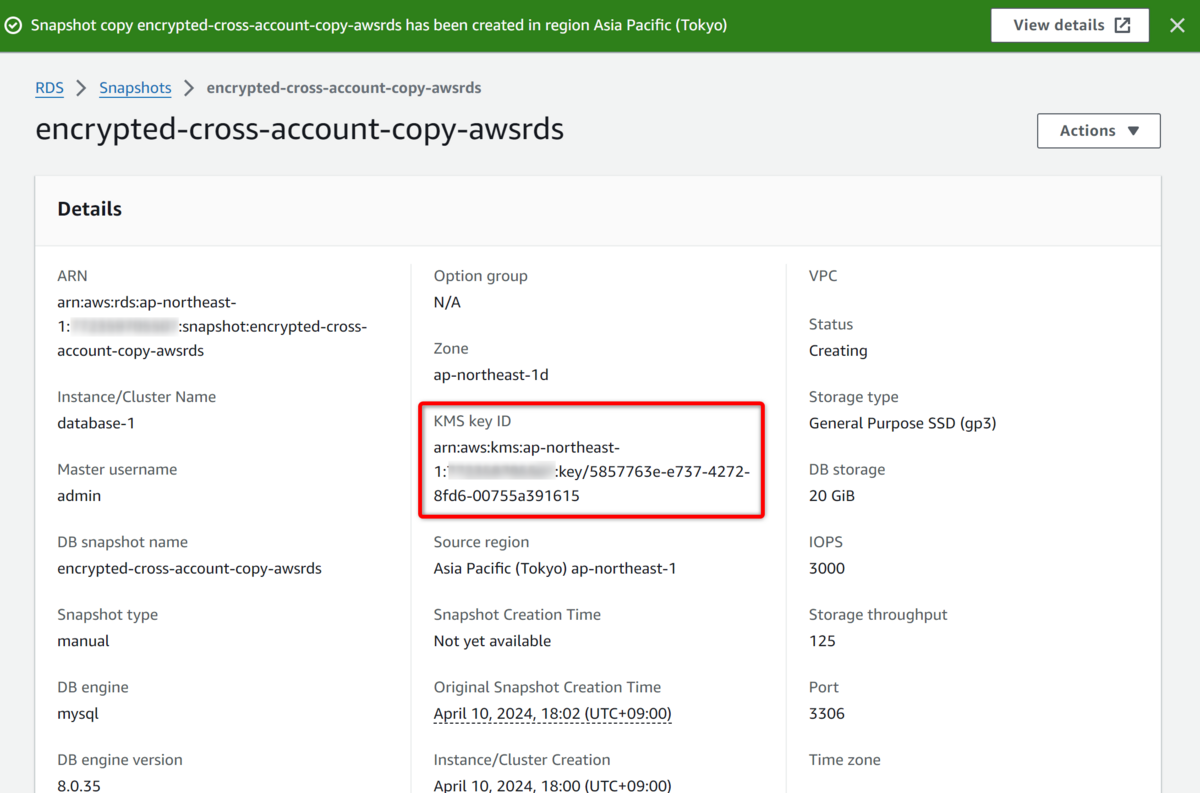Select the KMS key ID label
The height and width of the screenshot is (793, 1200).
[472, 421]
